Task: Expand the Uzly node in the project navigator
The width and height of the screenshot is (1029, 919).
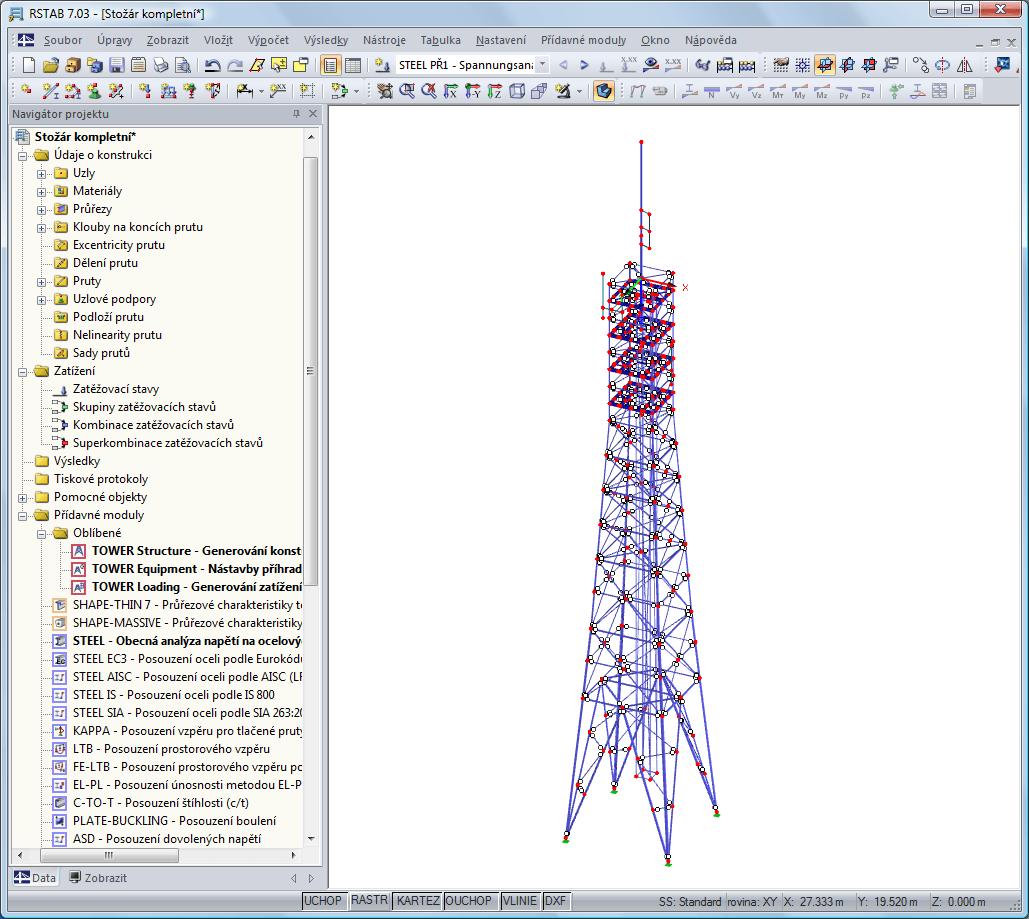Action: pyautogui.click(x=40, y=173)
